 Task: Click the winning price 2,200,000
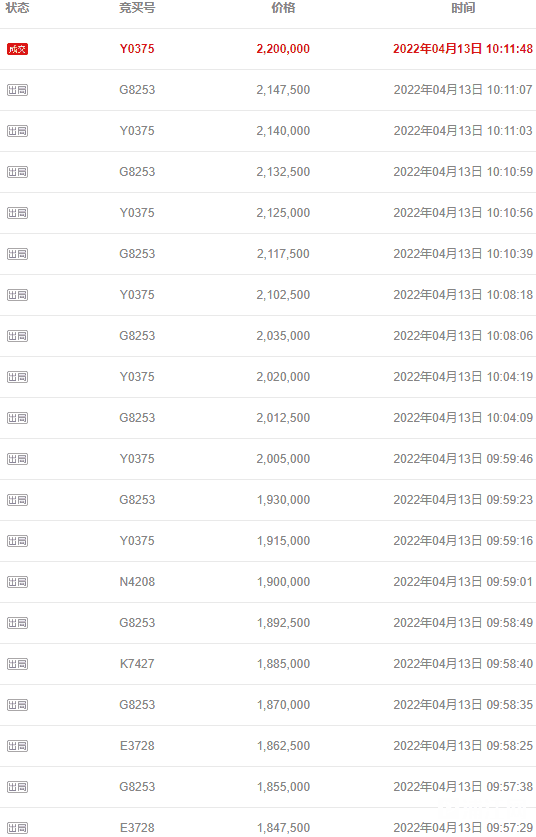[283, 49]
